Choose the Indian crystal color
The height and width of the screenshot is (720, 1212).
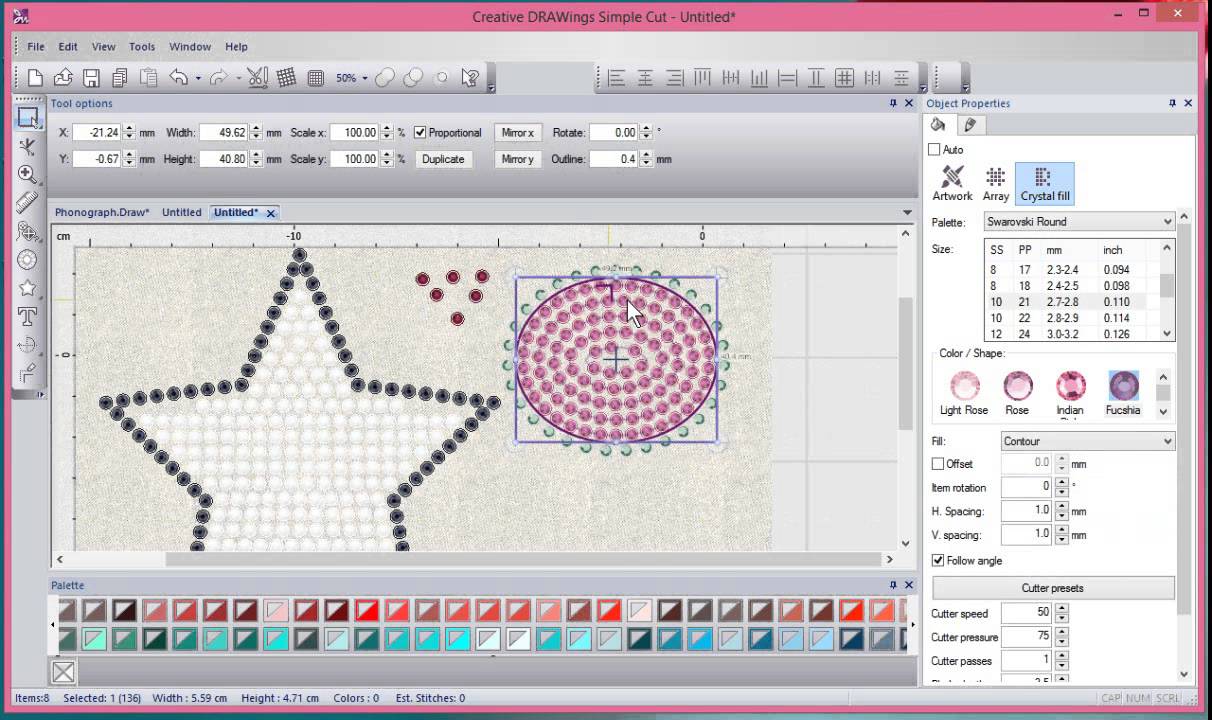(1070, 393)
